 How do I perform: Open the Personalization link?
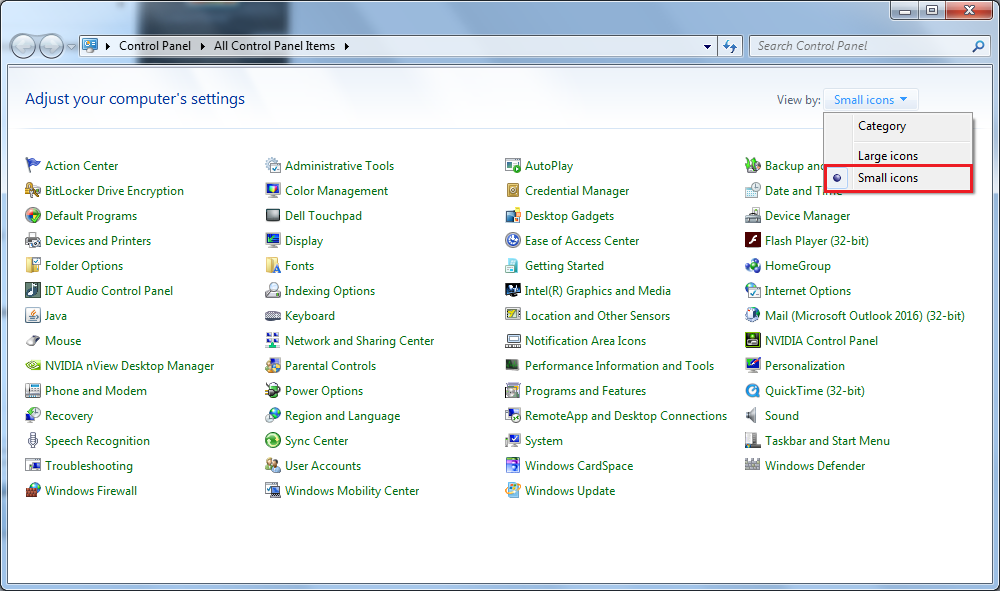pyautogui.click(x=805, y=365)
